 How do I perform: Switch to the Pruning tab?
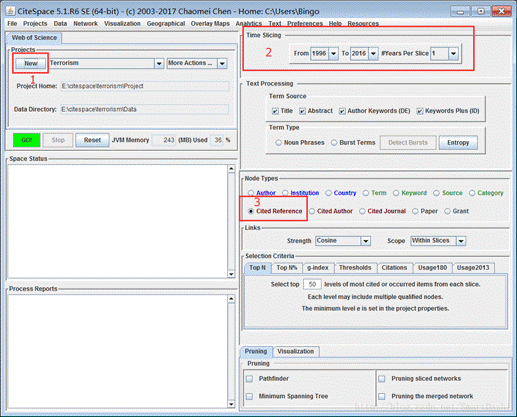pyautogui.click(x=256, y=351)
